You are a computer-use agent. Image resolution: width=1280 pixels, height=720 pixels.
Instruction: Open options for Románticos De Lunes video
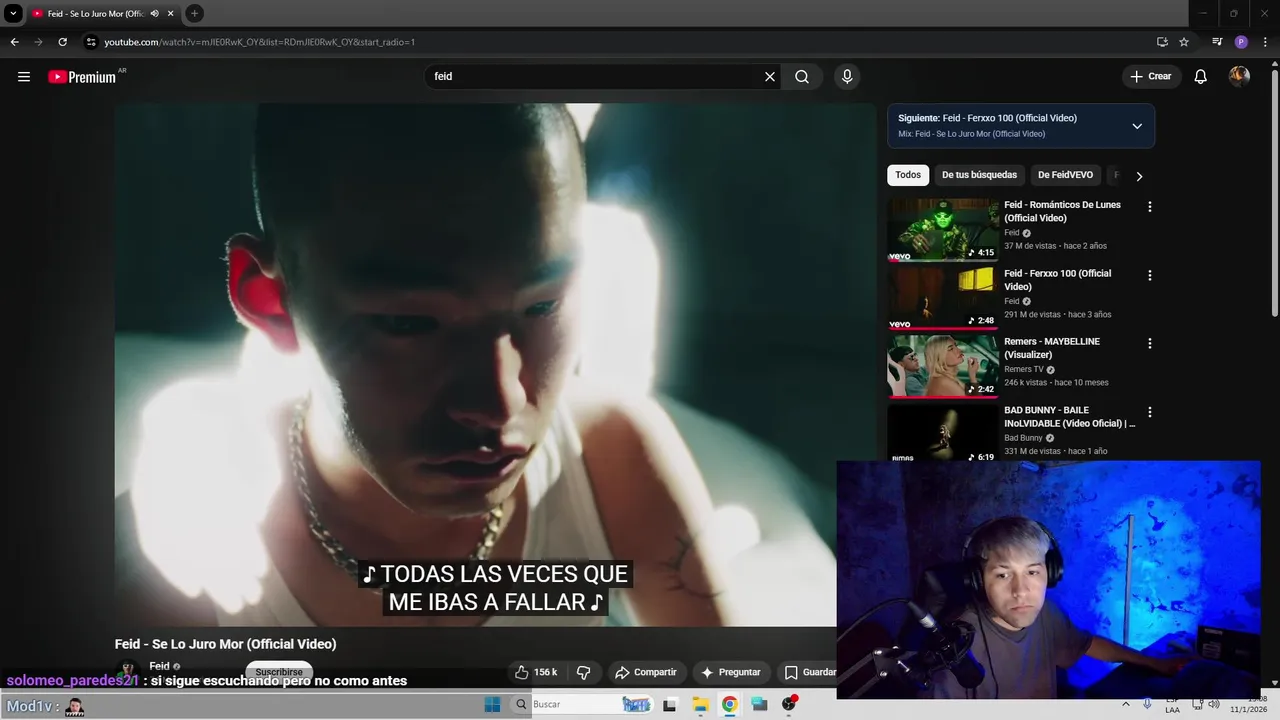(x=1149, y=207)
